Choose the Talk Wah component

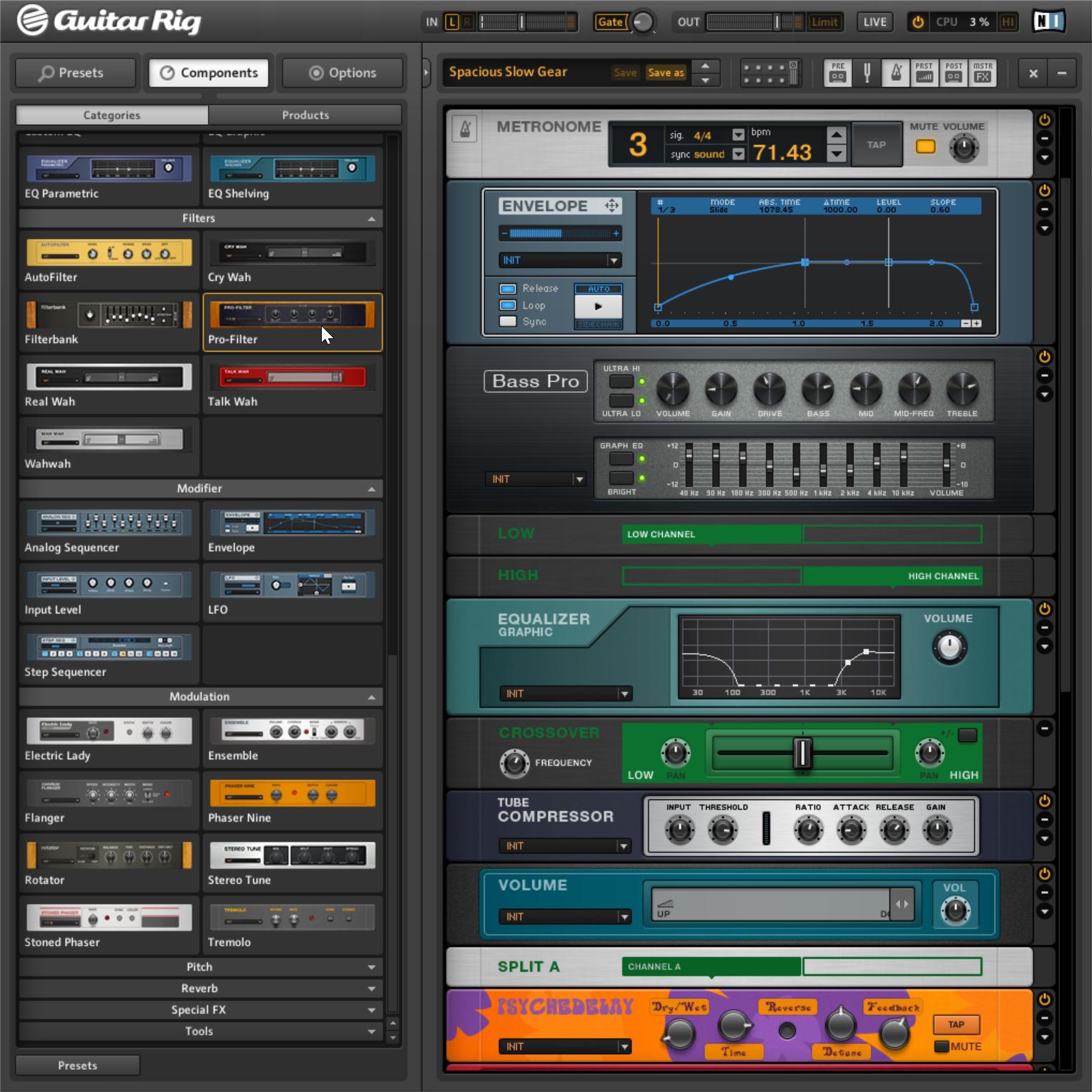tap(292, 385)
